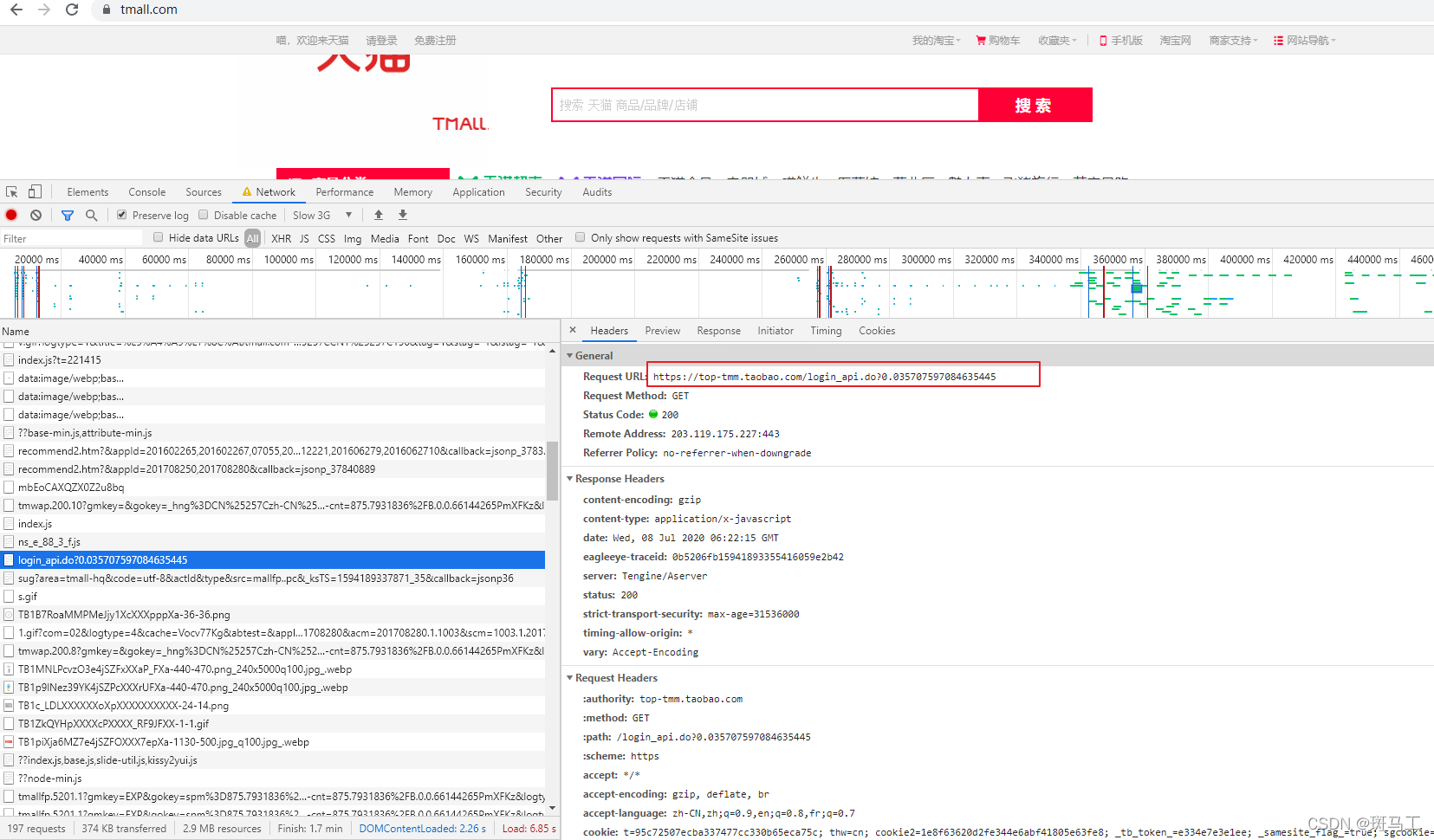1434x840 pixels.
Task: Click the request list vertical scrollbar thumb
Action: [552, 470]
